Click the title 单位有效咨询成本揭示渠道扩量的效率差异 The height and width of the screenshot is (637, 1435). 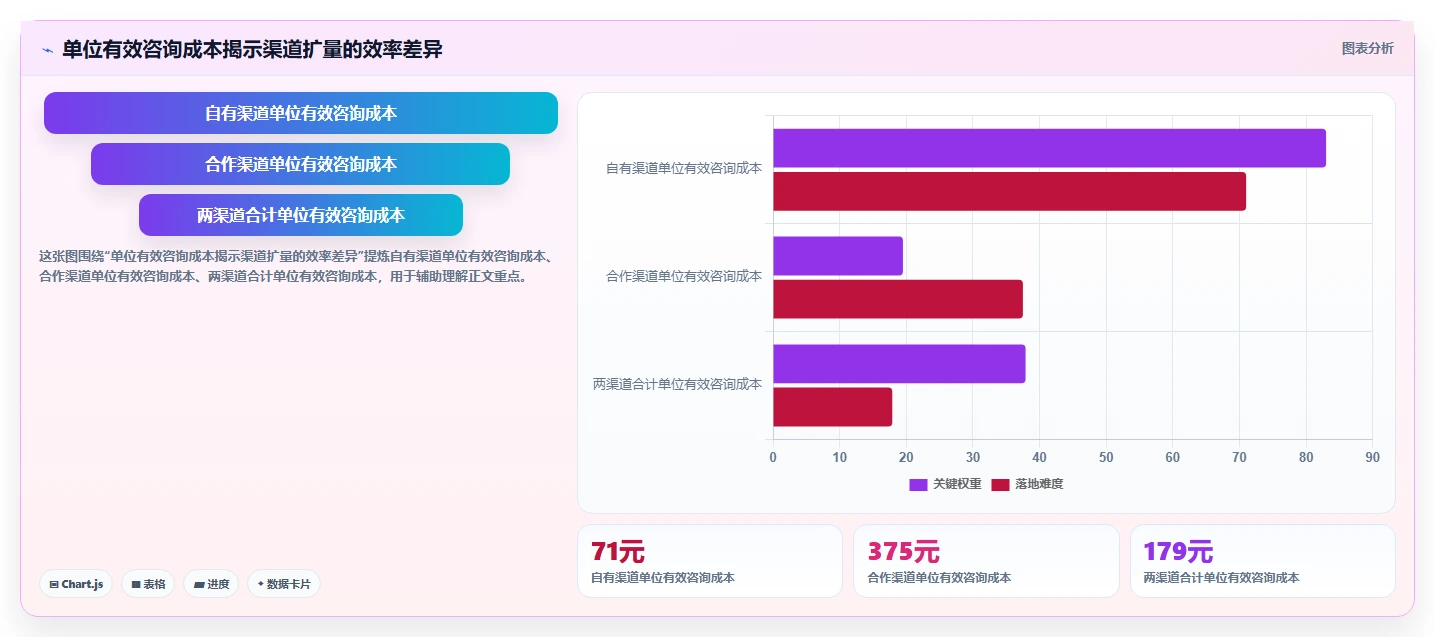[x=252, y=49]
